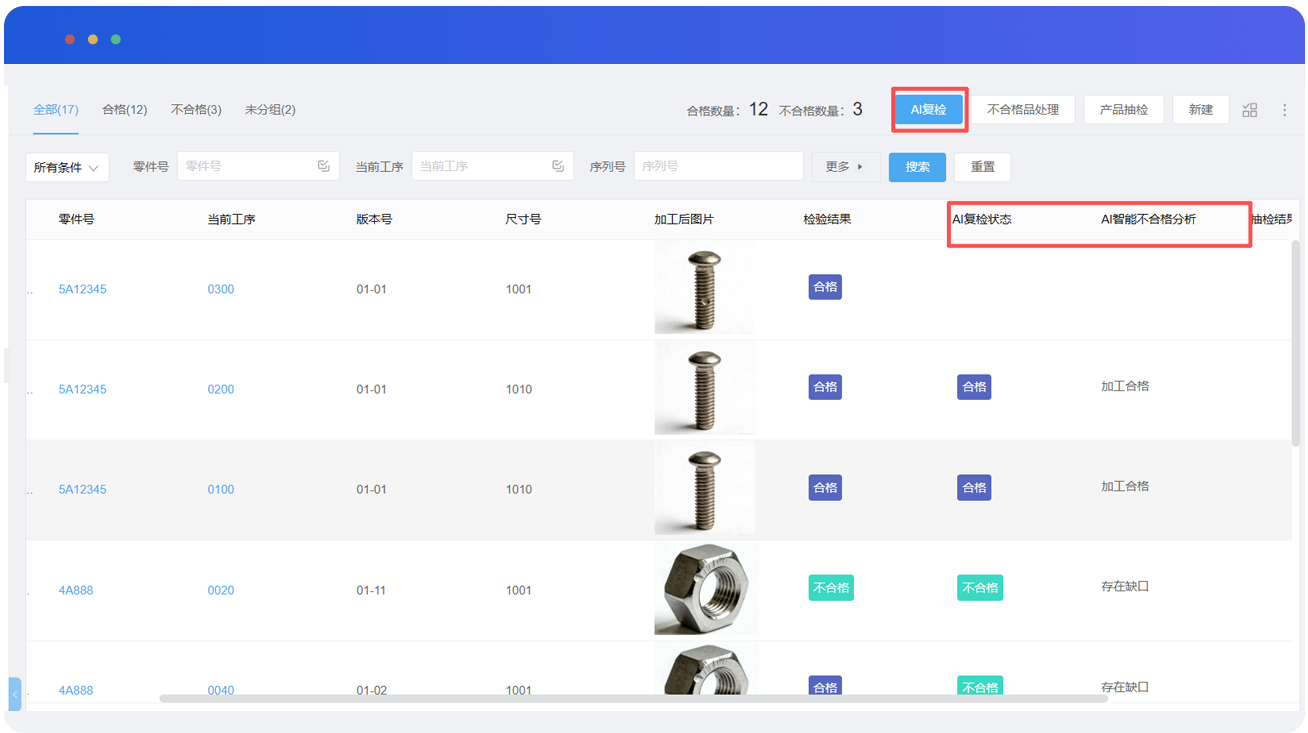View bolt image in the 0300 row
The width and height of the screenshot is (1308, 733).
[705, 288]
